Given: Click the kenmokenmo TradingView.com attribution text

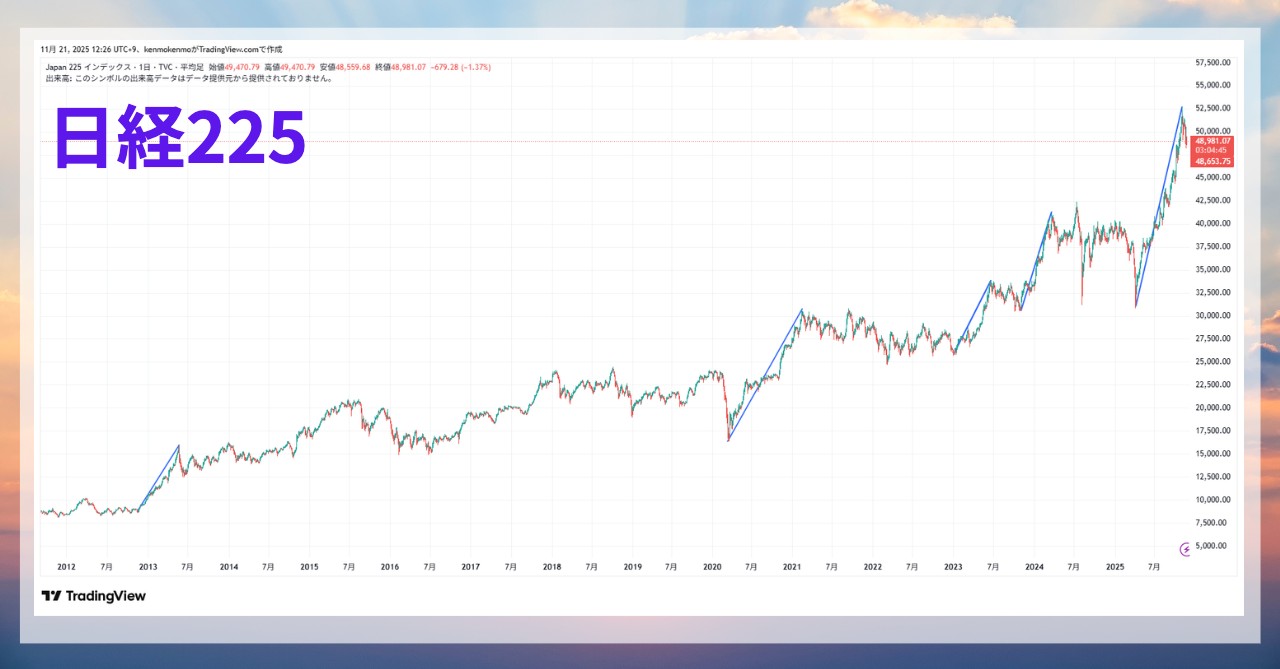Looking at the screenshot, I should (x=214, y=49).
